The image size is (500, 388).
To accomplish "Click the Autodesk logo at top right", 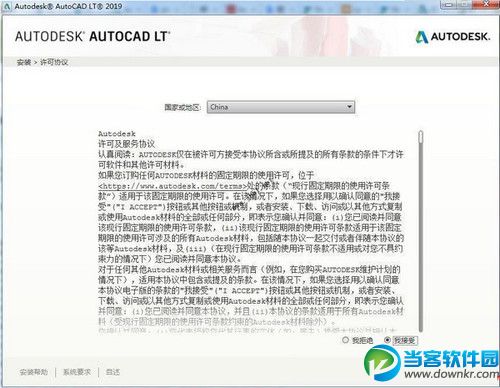I will [x=453, y=37].
